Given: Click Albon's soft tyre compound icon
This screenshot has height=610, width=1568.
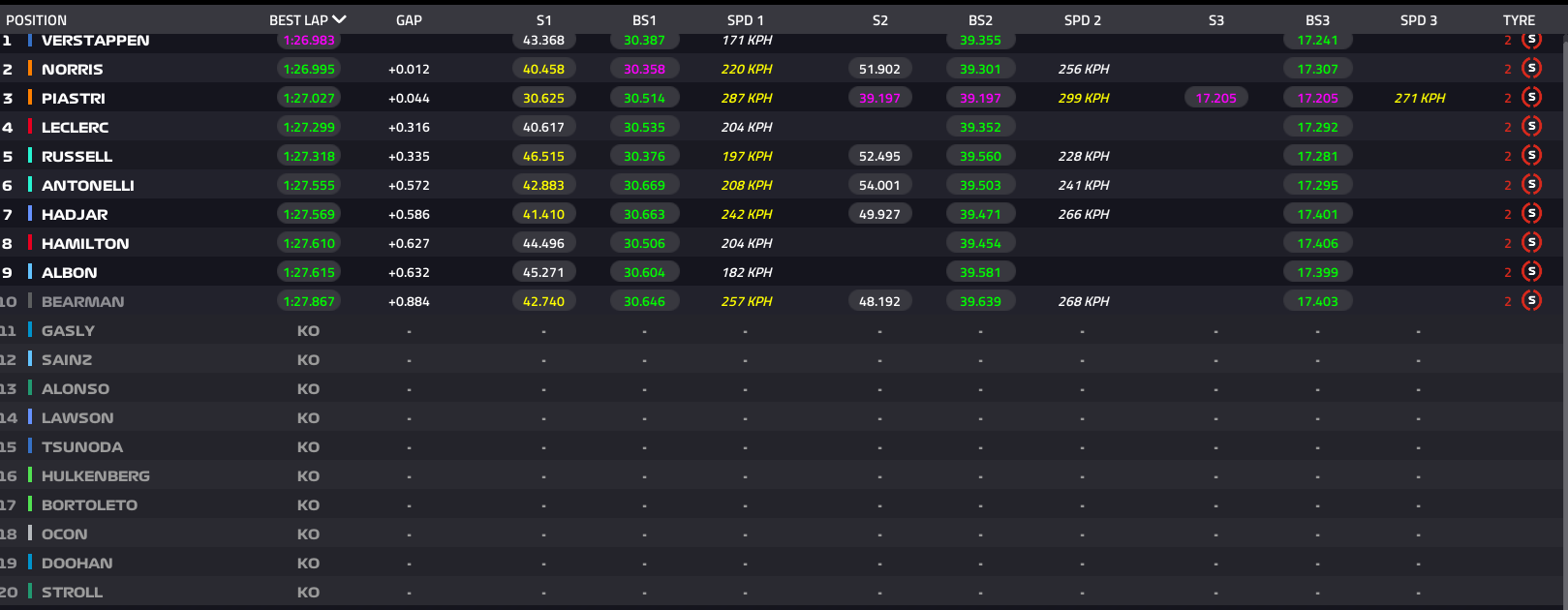Looking at the screenshot, I should coord(1531,271).
